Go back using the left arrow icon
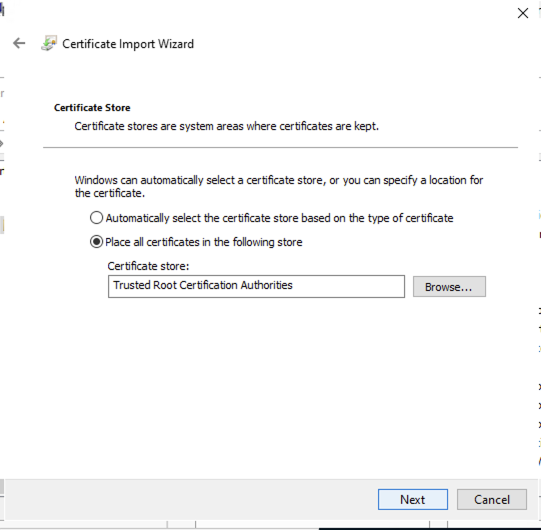Image resolution: width=541 pixels, height=530 pixels. click(19, 43)
